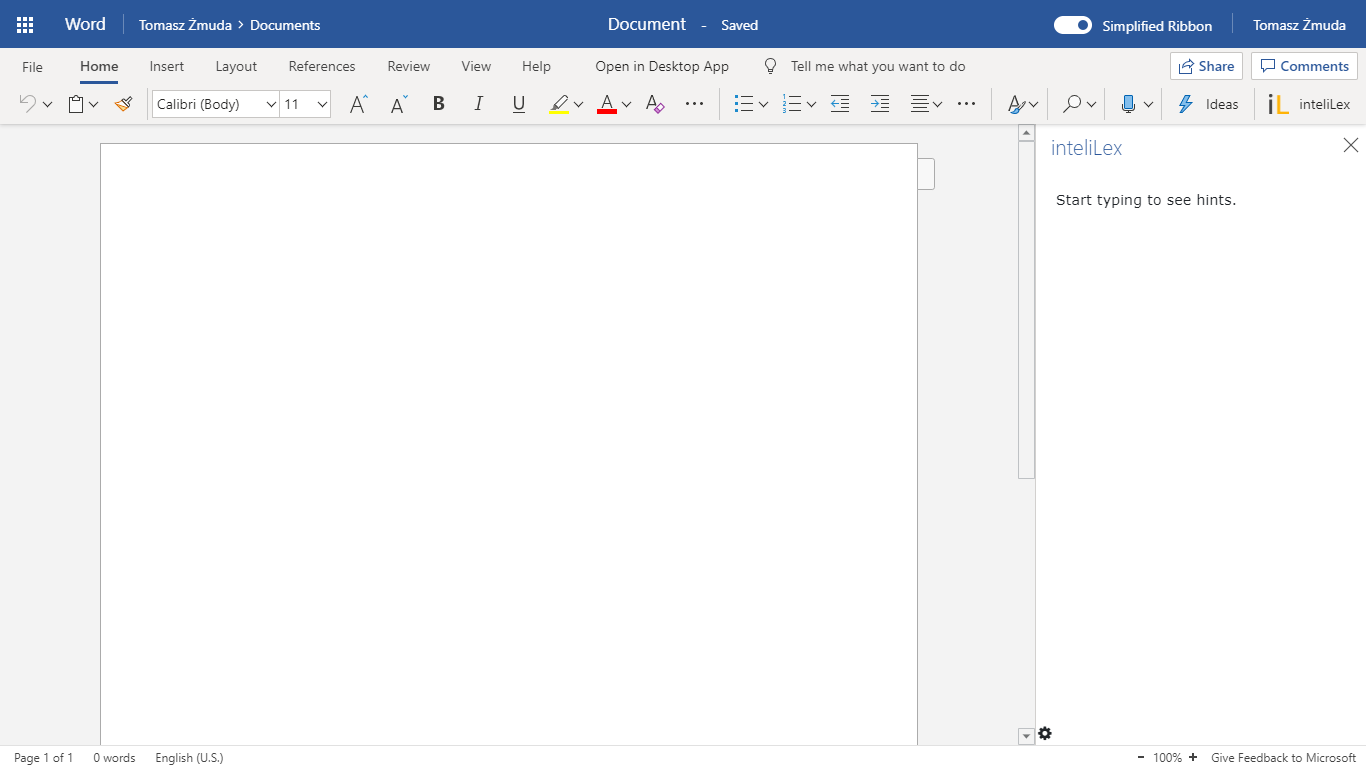Zoom in with the plus button
Image resolution: width=1366 pixels, height=768 pixels.
point(1193,758)
